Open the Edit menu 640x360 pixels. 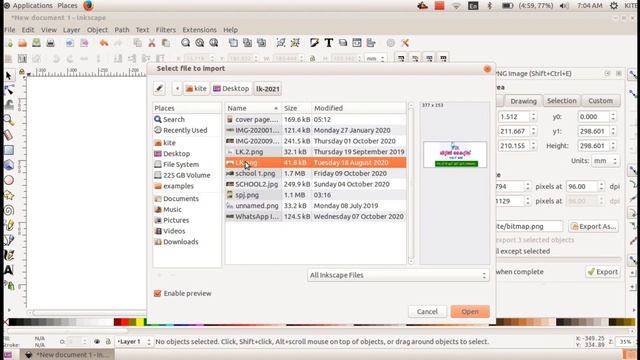(x=28, y=30)
